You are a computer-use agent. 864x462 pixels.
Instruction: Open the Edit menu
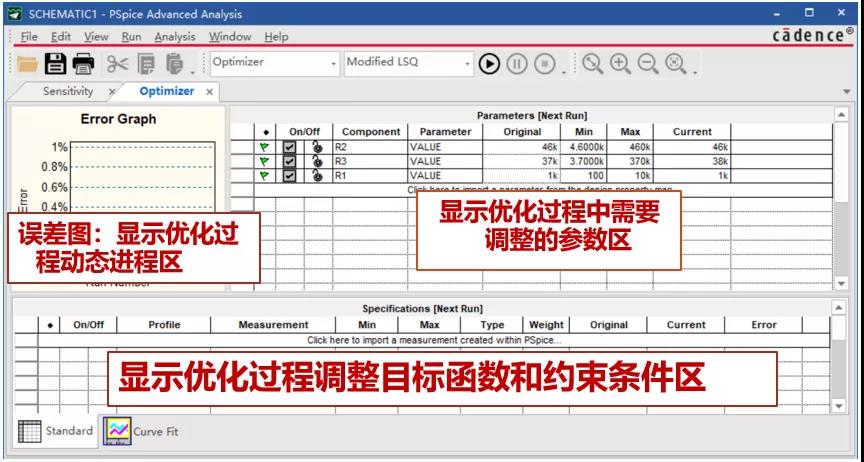click(x=61, y=37)
